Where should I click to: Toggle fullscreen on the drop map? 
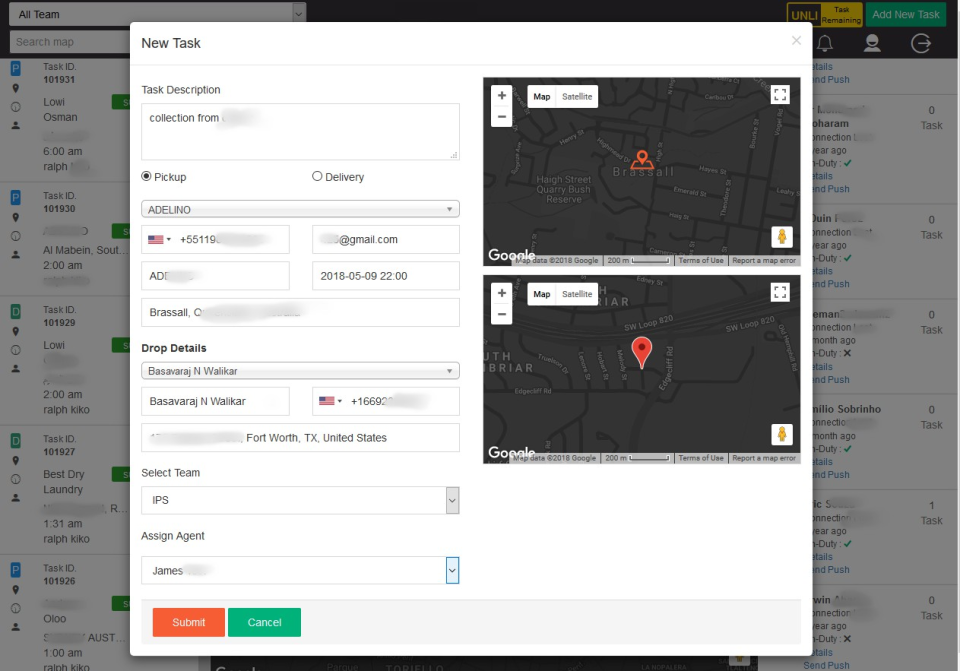pyautogui.click(x=779, y=293)
